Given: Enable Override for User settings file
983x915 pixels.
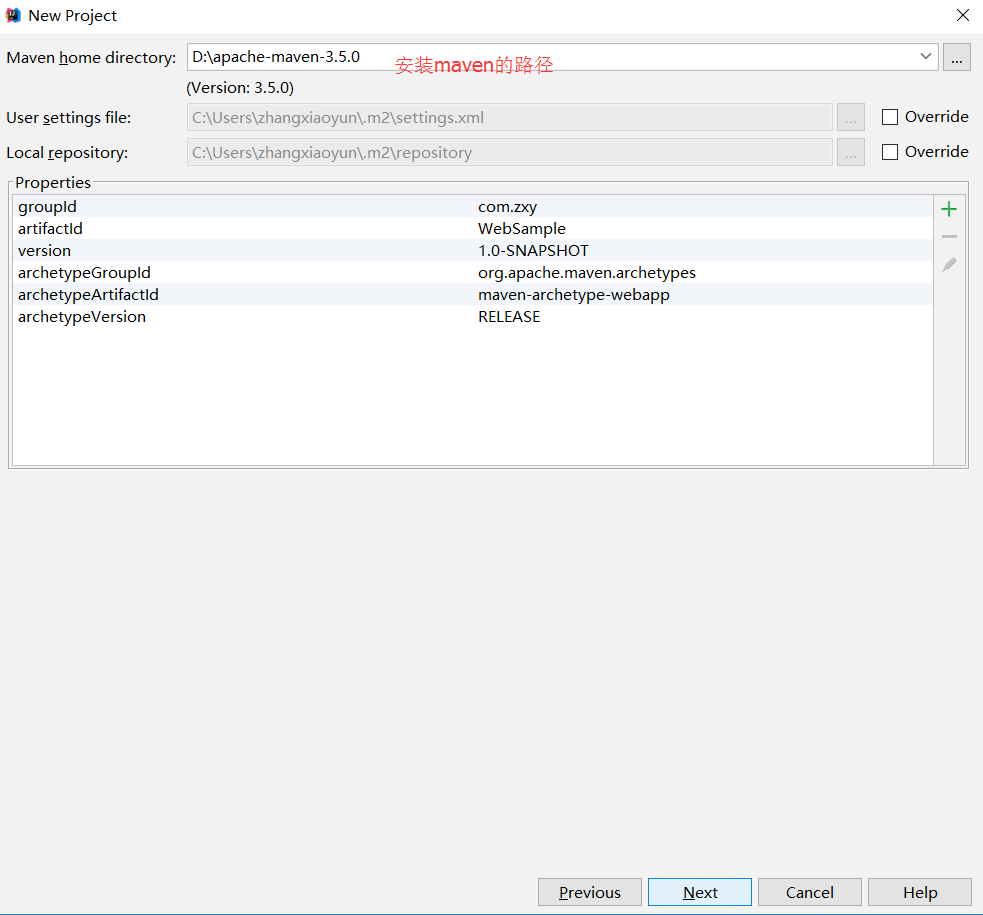Looking at the screenshot, I should (890, 117).
